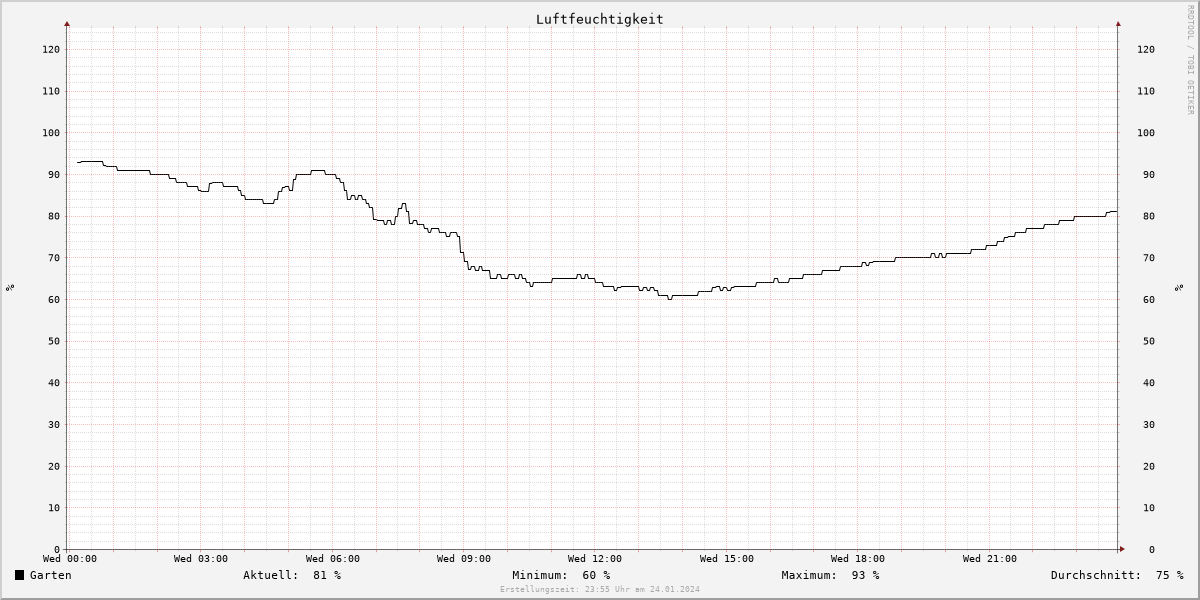Click the left axis 50 label
The height and width of the screenshot is (600, 1200).
pos(54,341)
